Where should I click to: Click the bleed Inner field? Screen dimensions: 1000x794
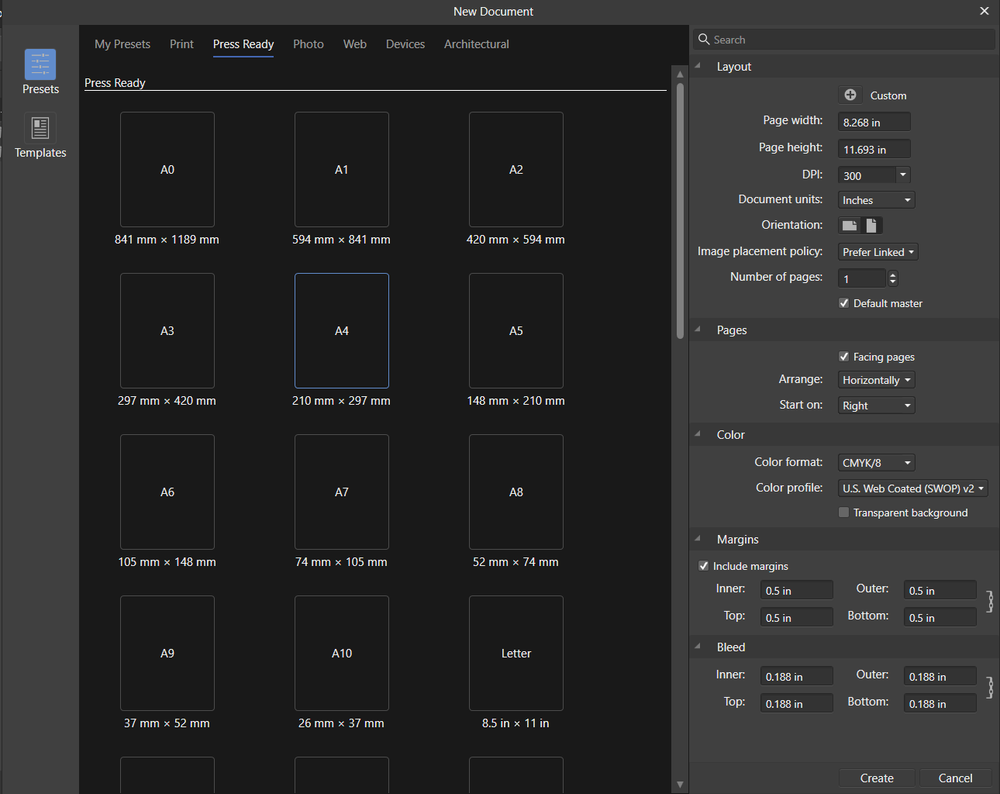[797, 676]
